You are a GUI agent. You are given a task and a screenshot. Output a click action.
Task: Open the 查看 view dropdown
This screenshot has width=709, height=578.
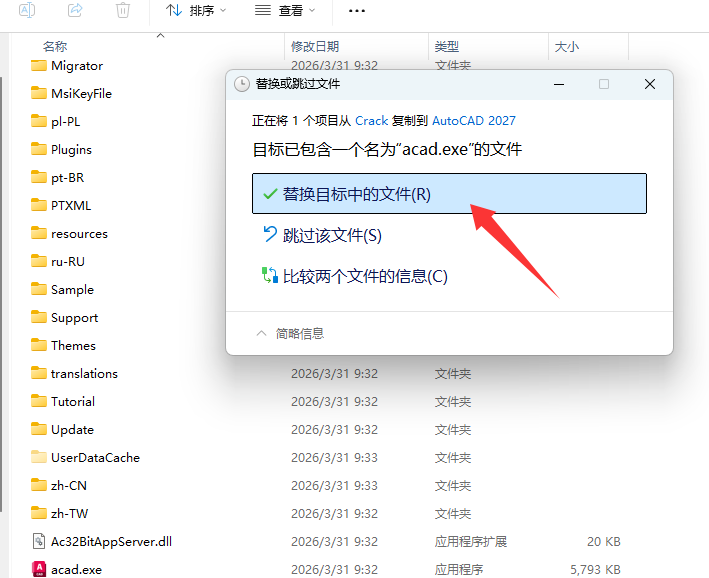coord(285,10)
